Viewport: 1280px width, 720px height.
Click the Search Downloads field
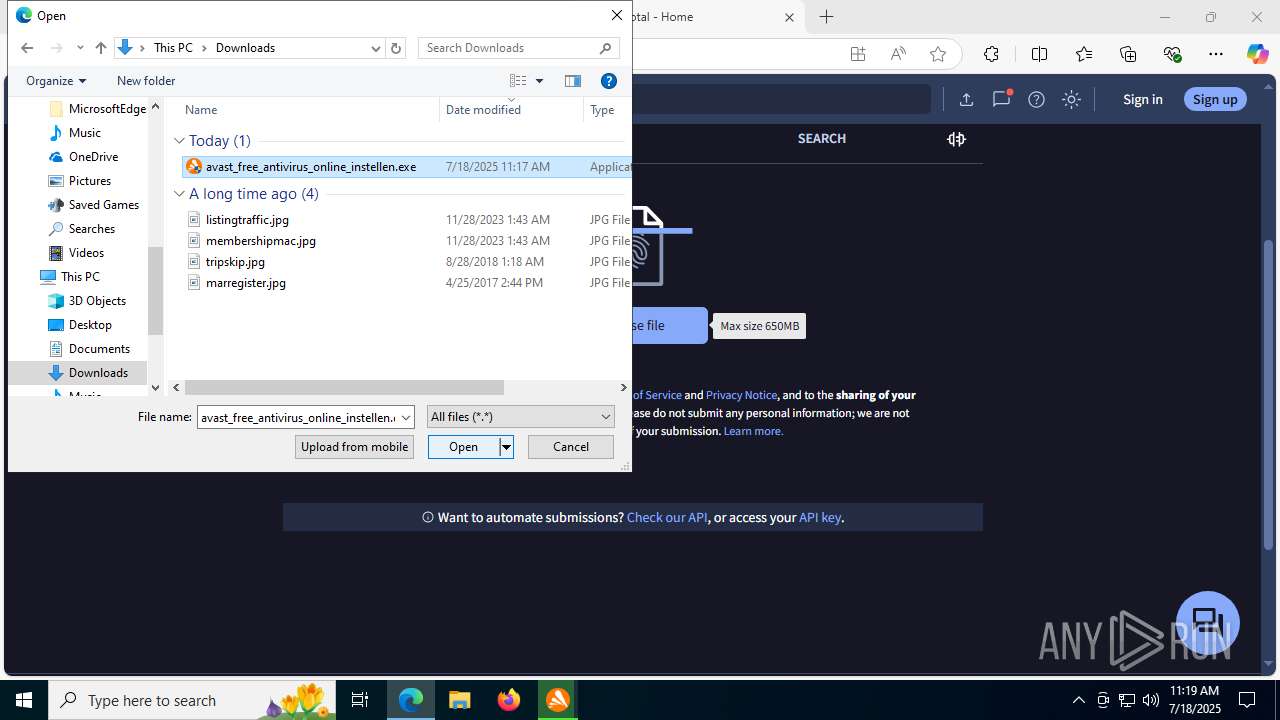519,48
